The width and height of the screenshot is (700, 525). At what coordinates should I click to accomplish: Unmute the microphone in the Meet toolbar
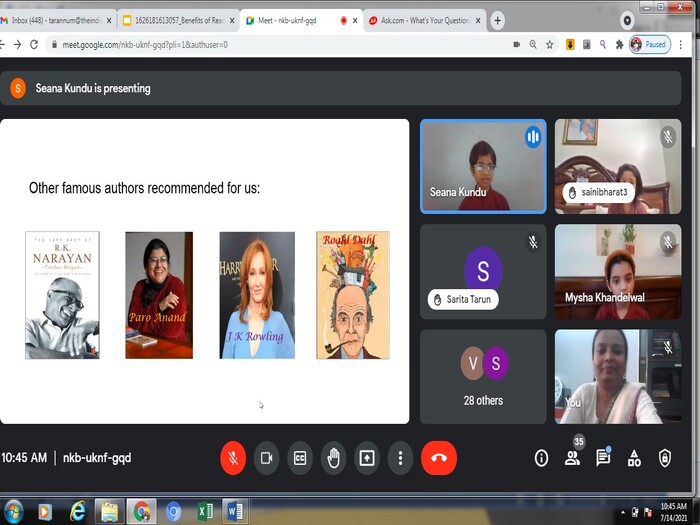pos(233,458)
